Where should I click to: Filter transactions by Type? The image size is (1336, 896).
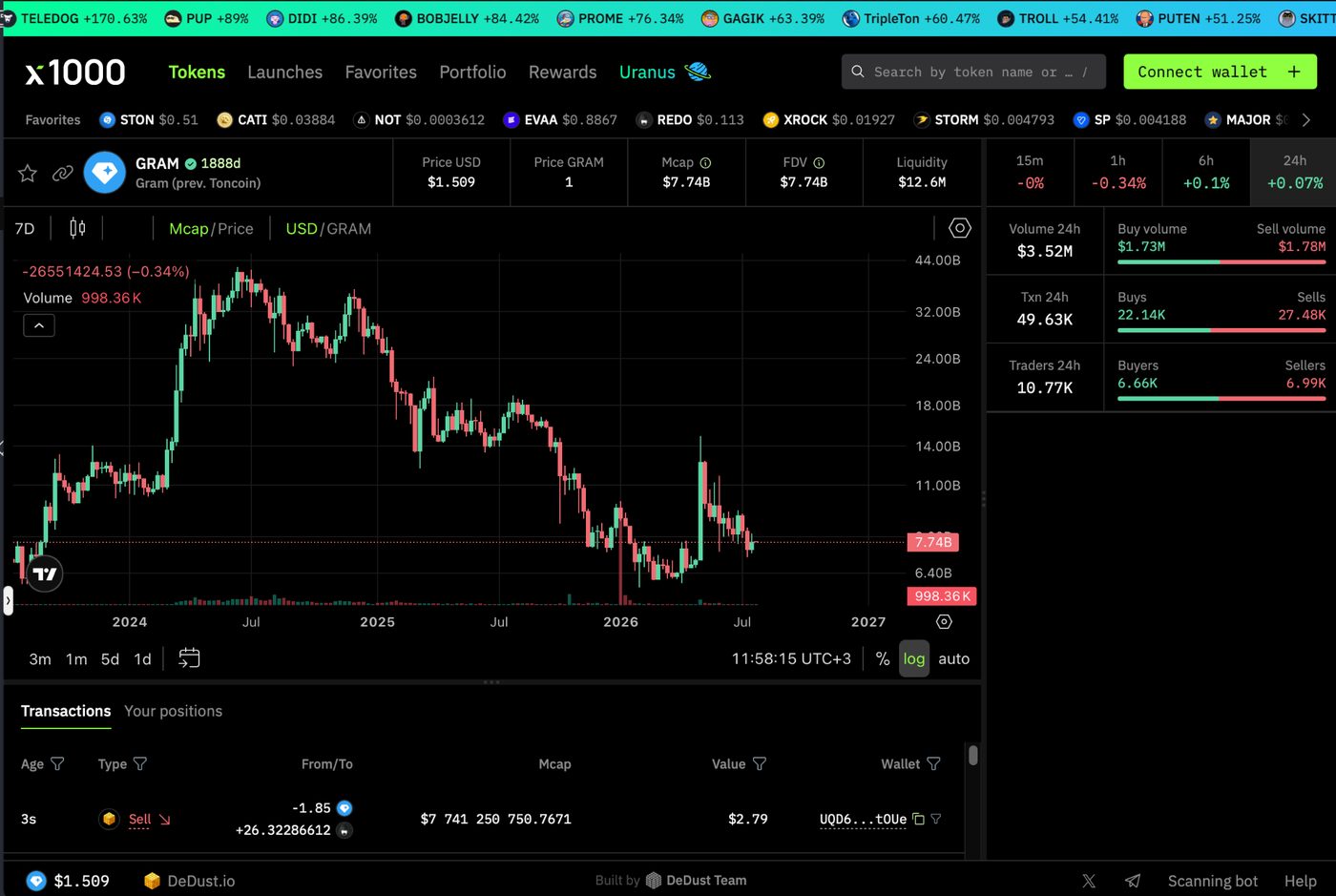coord(140,763)
